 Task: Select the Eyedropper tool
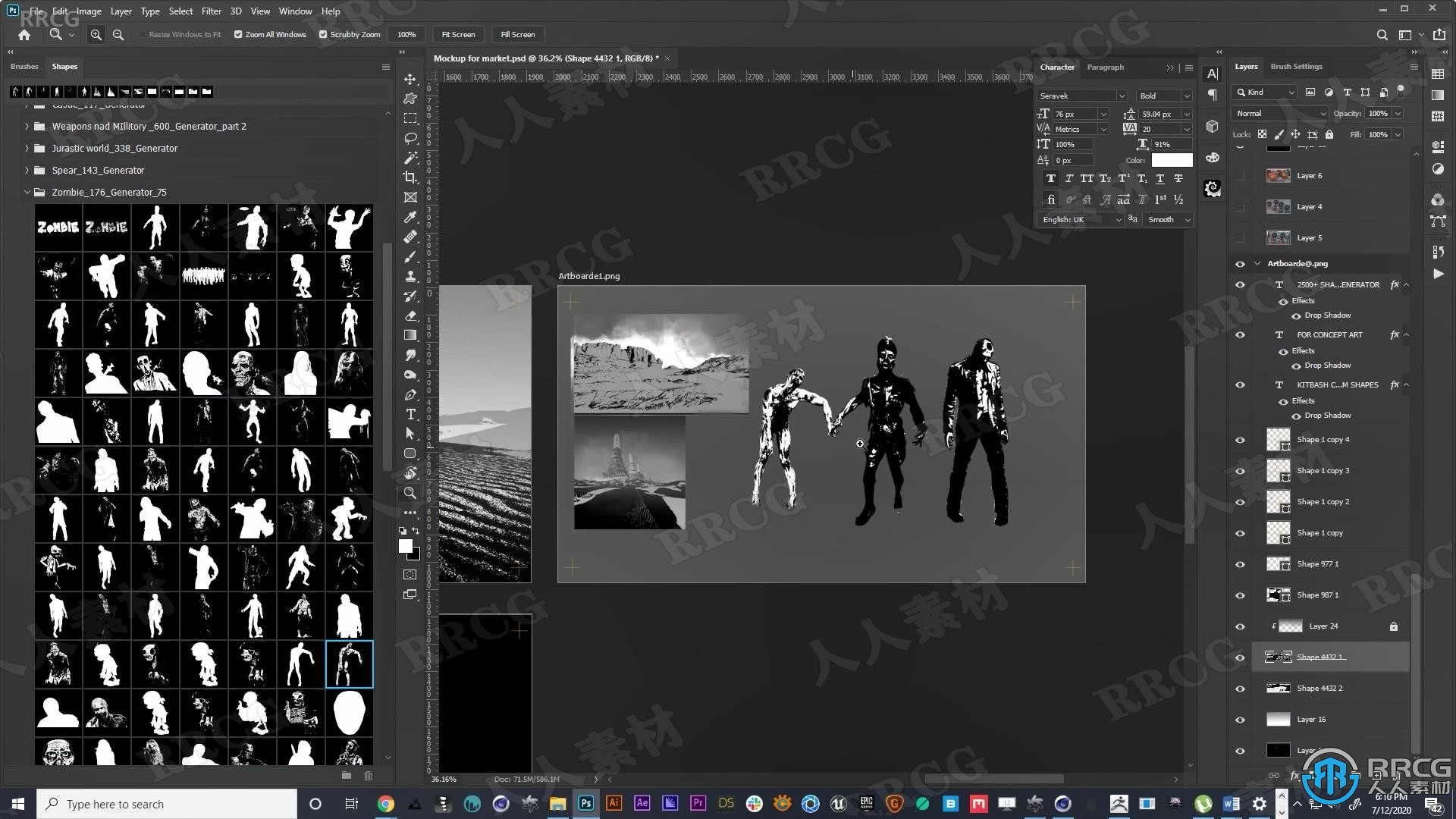click(x=411, y=217)
